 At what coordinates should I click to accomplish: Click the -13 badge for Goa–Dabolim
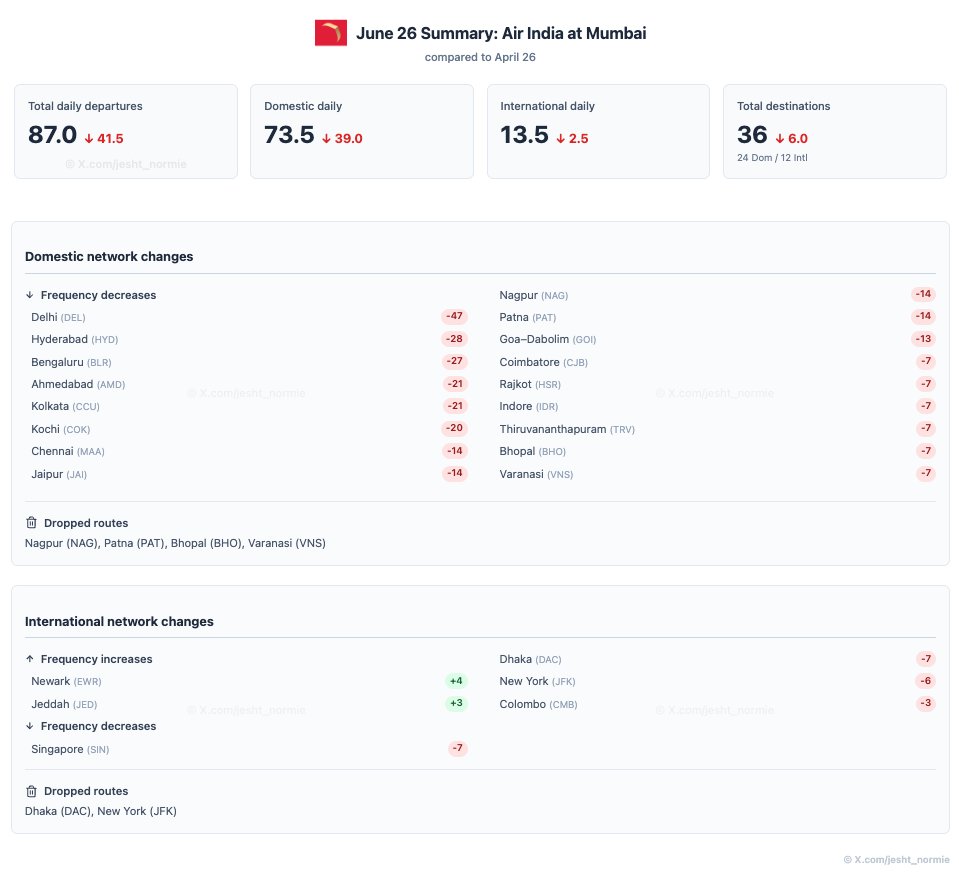923,339
